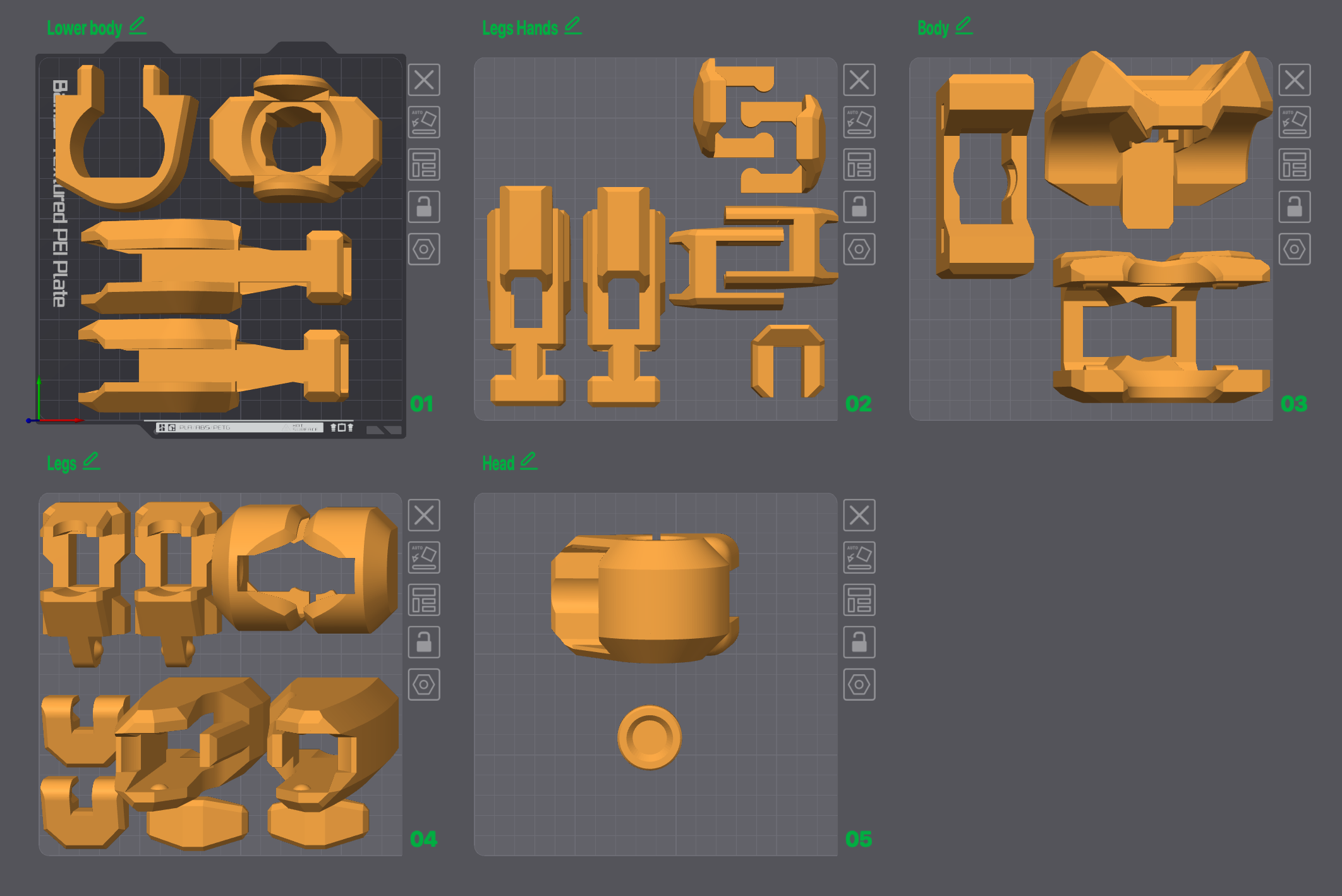The image size is (1342, 896).
Task: Select plate number 03
Action: (x=1294, y=404)
